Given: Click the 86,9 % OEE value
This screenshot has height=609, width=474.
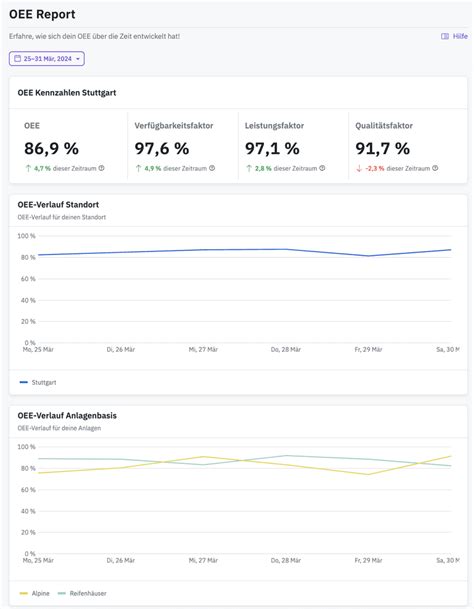Looking at the screenshot, I should (51, 148).
